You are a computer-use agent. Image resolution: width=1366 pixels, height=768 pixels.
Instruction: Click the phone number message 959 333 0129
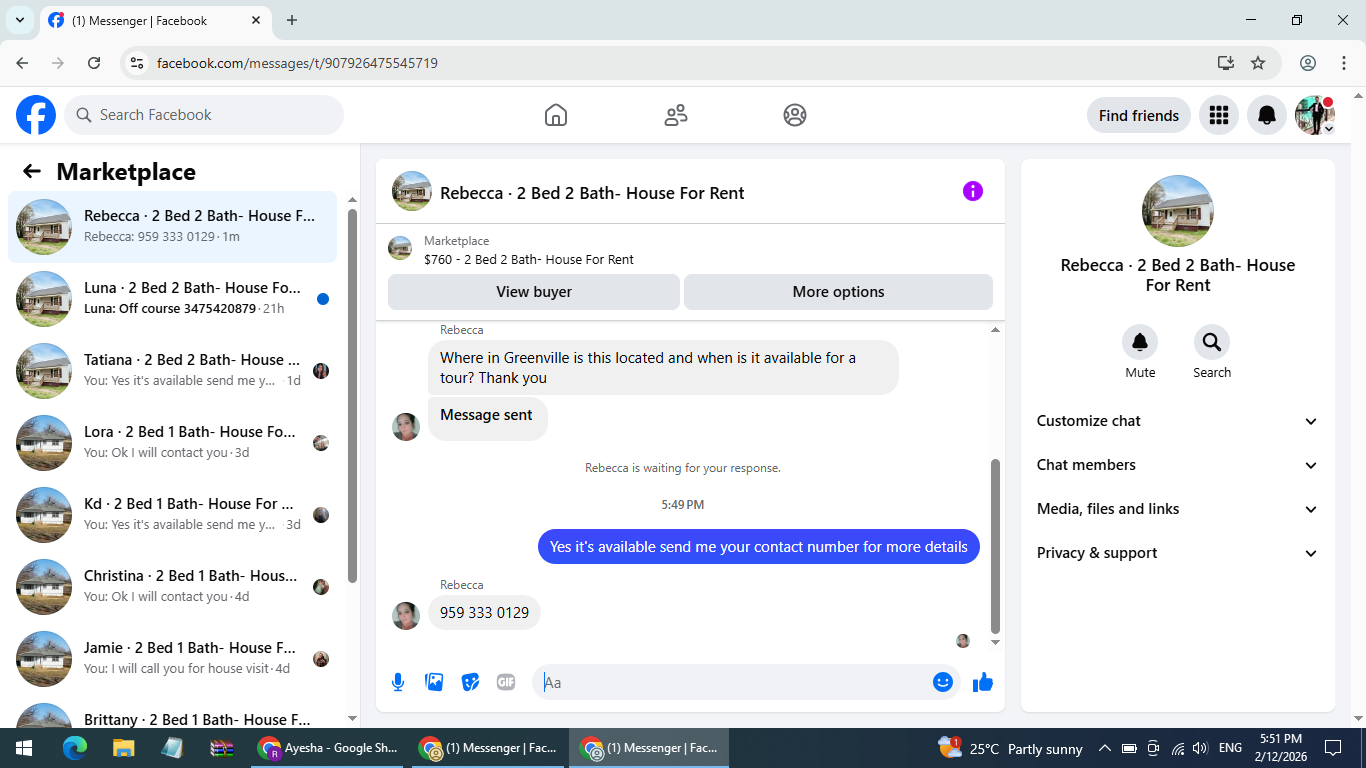[x=484, y=613]
